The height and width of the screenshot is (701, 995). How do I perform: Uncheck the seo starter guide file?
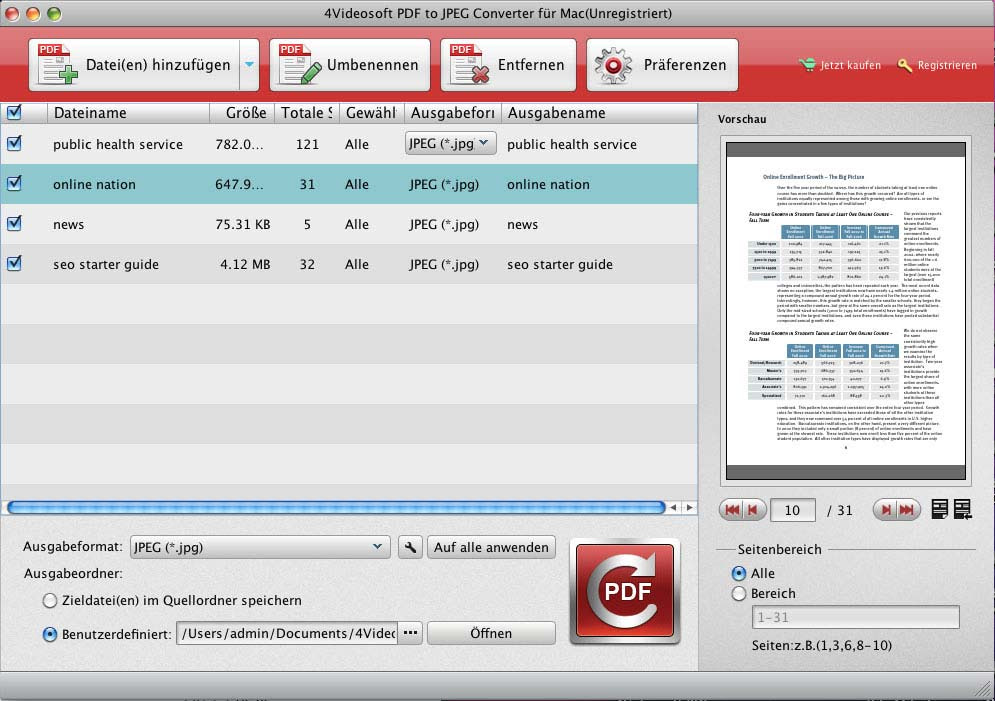pyautogui.click(x=14, y=263)
